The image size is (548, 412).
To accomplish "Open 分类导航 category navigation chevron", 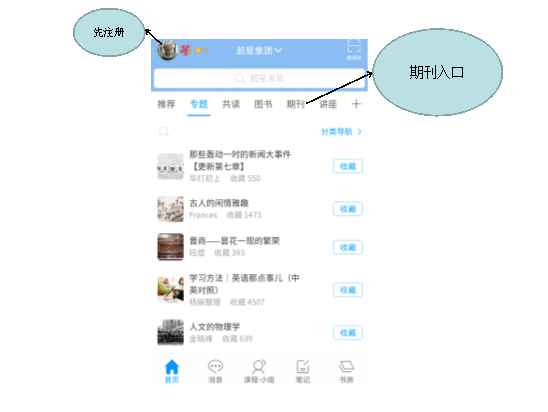I will [x=341, y=132].
